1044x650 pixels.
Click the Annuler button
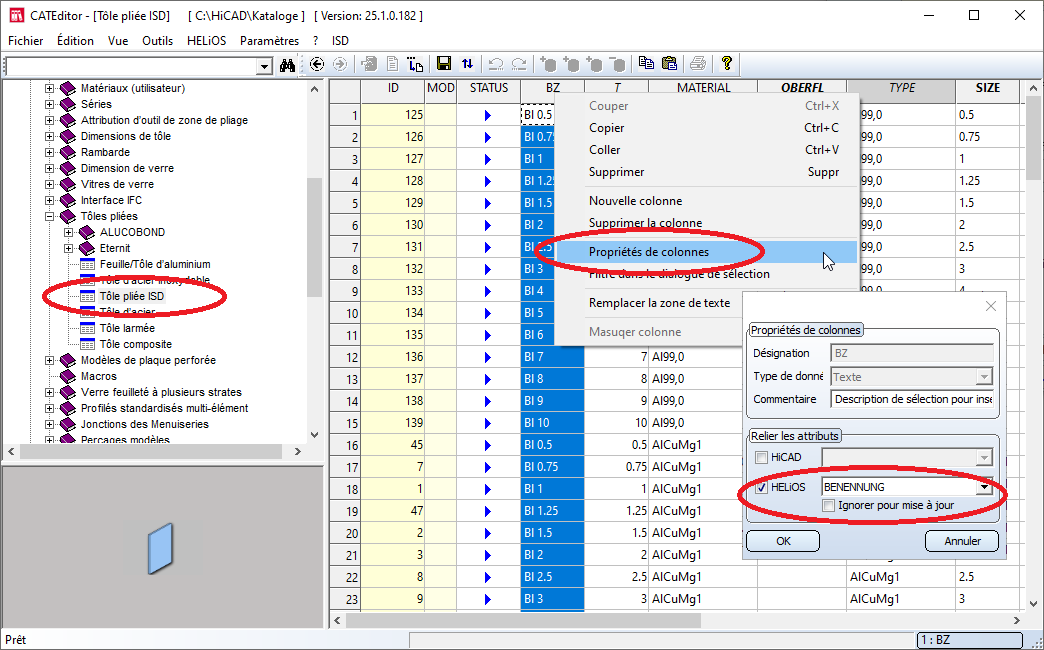(961, 541)
